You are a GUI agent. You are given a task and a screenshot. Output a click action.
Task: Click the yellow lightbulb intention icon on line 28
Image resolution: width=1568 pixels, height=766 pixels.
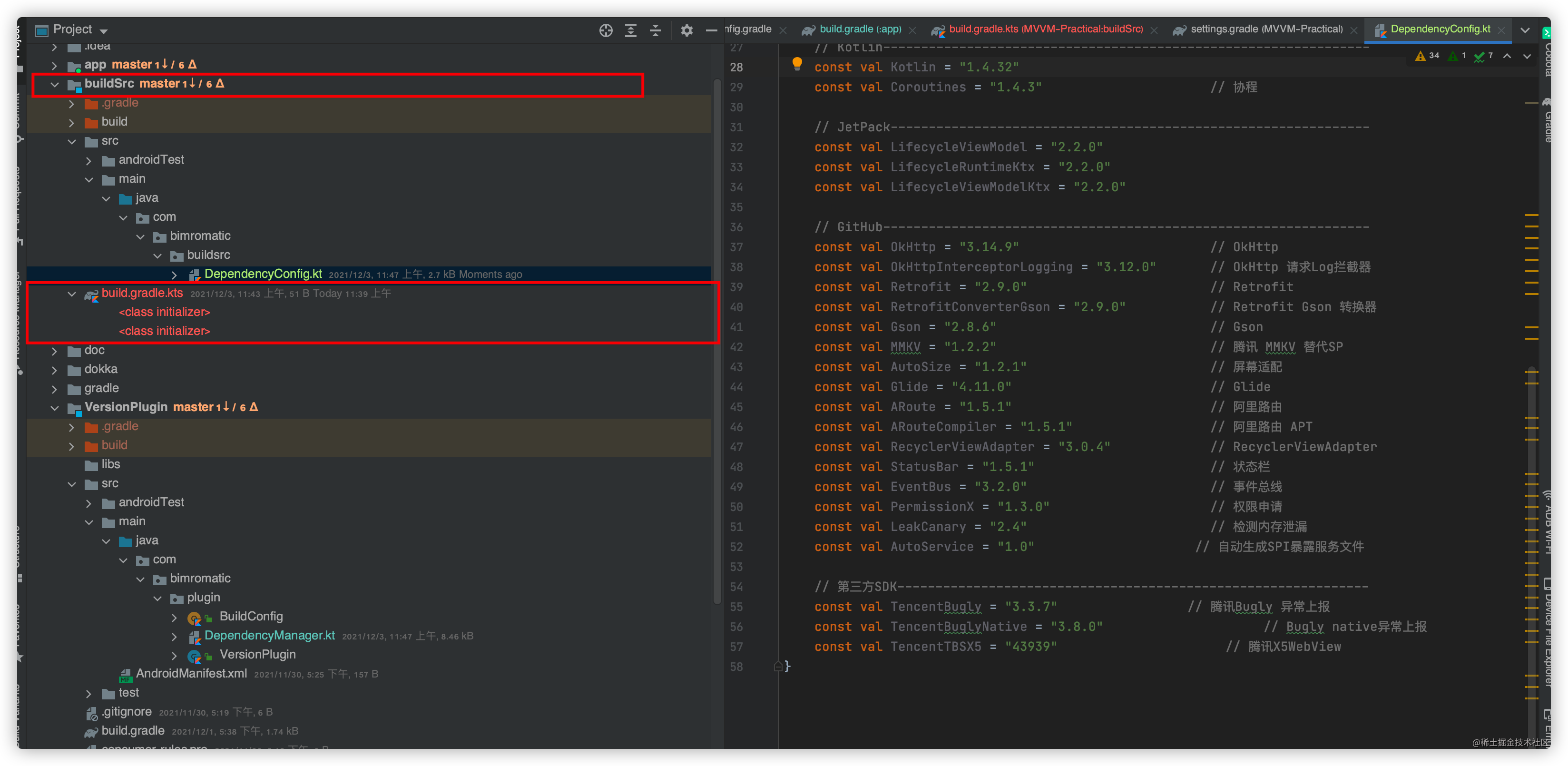[x=797, y=64]
